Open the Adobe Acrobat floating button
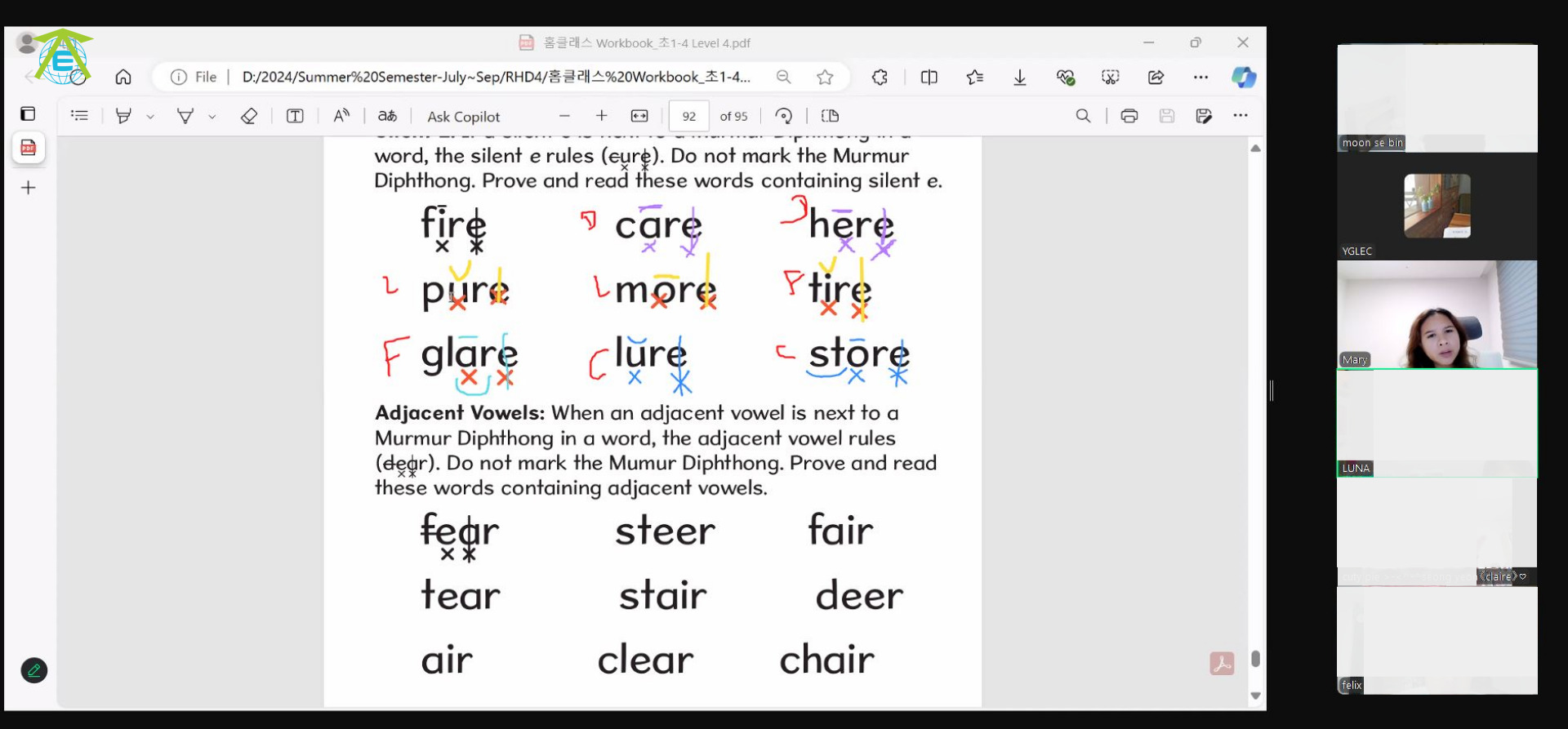1568x729 pixels. pyautogui.click(x=1222, y=663)
